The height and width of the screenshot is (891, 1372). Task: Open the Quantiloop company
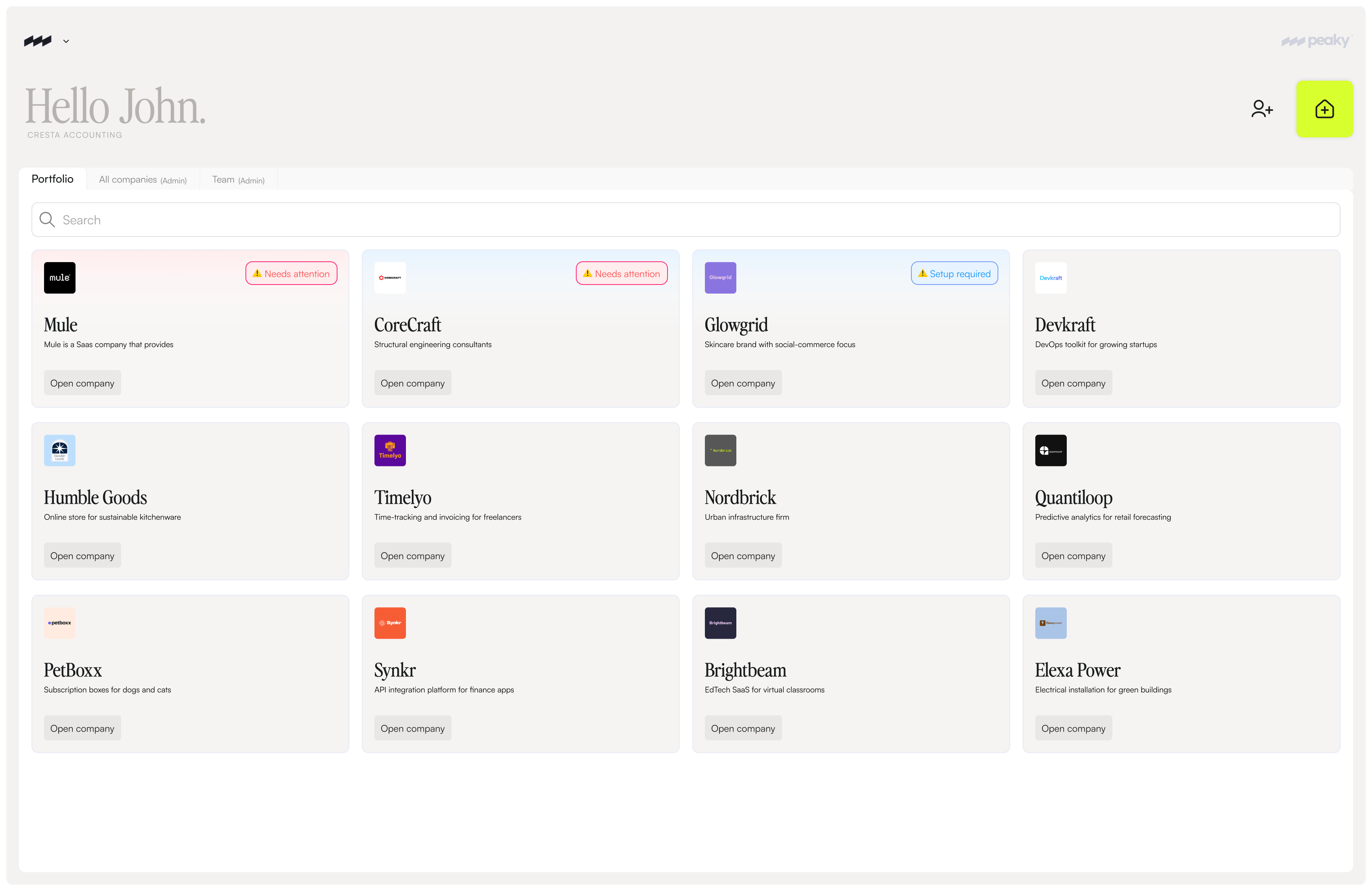coord(1073,555)
